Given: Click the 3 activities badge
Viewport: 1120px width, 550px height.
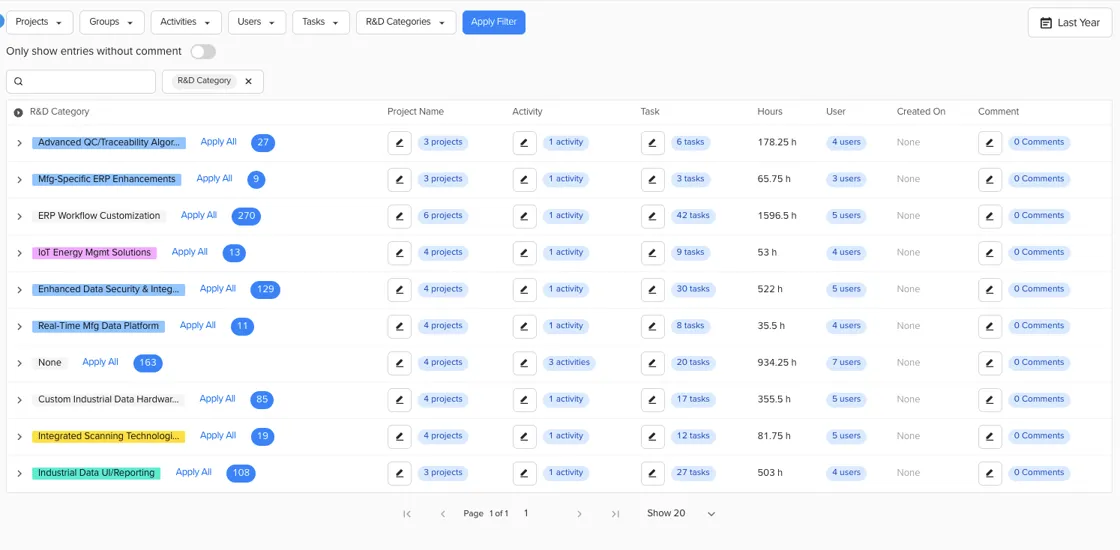Looking at the screenshot, I should [x=569, y=363].
